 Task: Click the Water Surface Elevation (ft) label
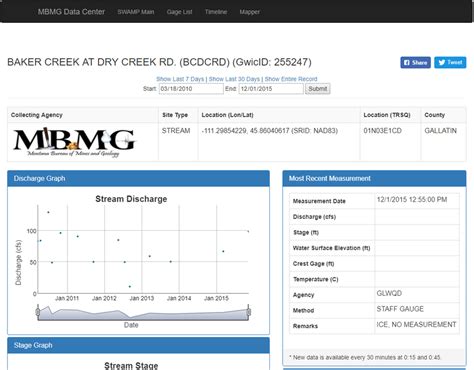331,248
